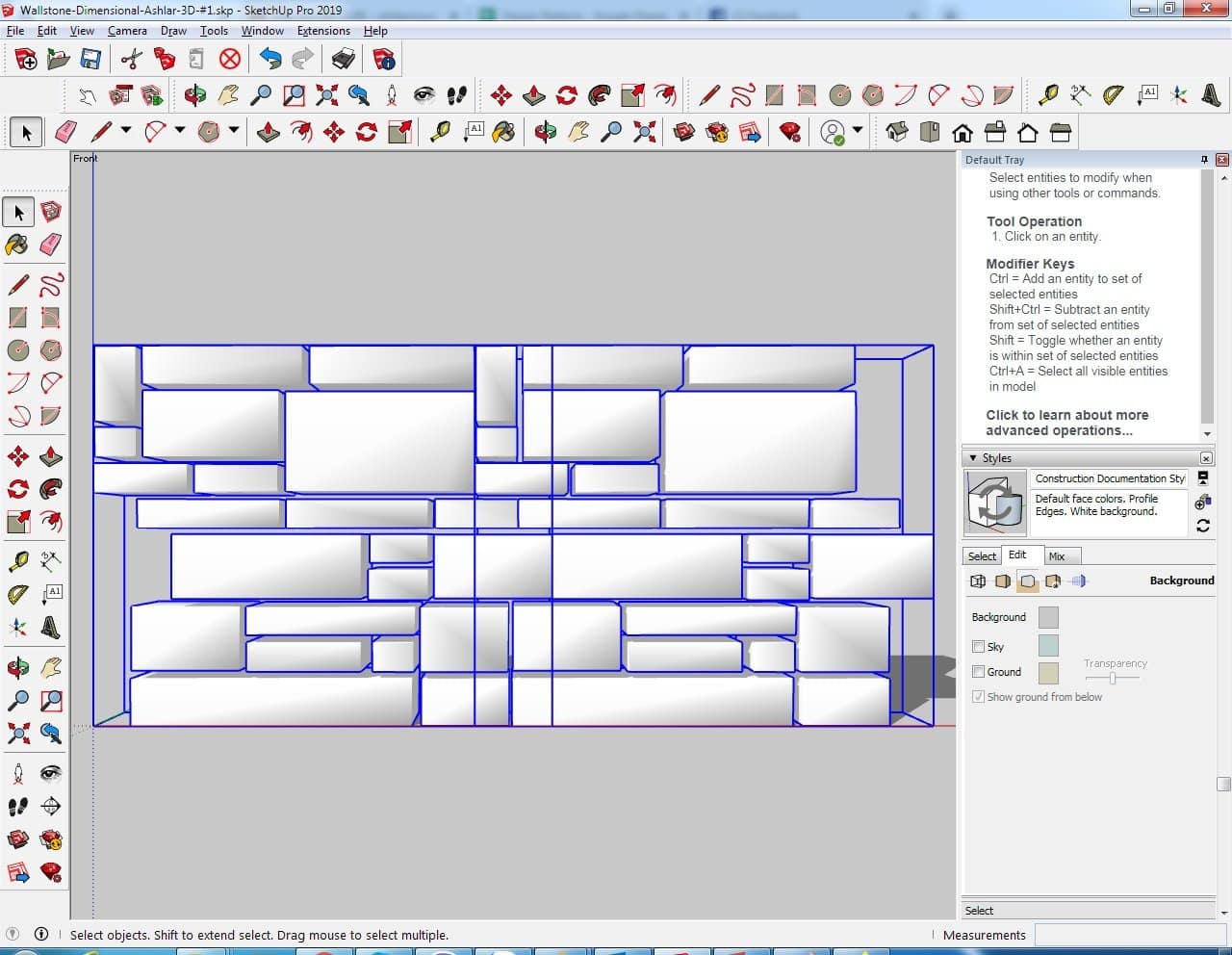Toggle Show ground from below checkbox
This screenshot has width=1232, height=955.
(978, 697)
